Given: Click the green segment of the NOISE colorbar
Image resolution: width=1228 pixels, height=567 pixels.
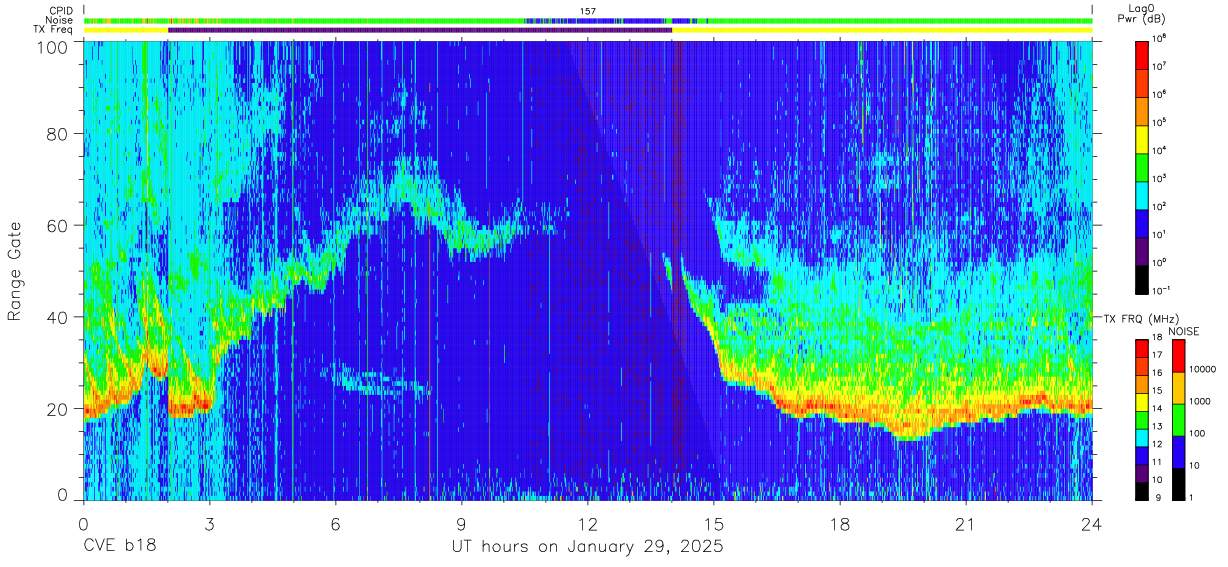Looking at the screenshot, I should [x=1178, y=419].
